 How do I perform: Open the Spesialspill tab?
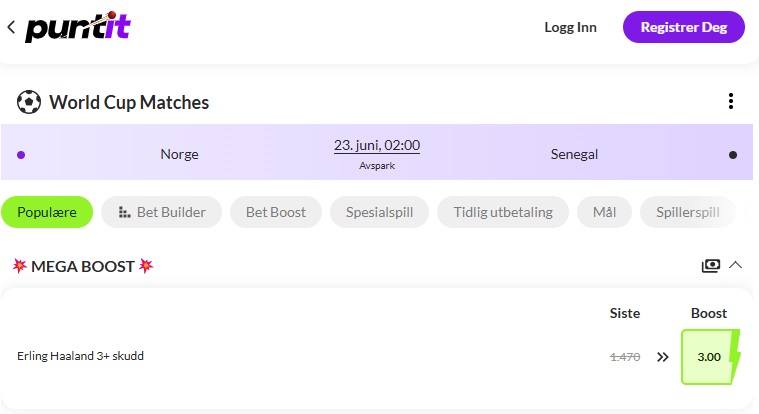click(380, 212)
